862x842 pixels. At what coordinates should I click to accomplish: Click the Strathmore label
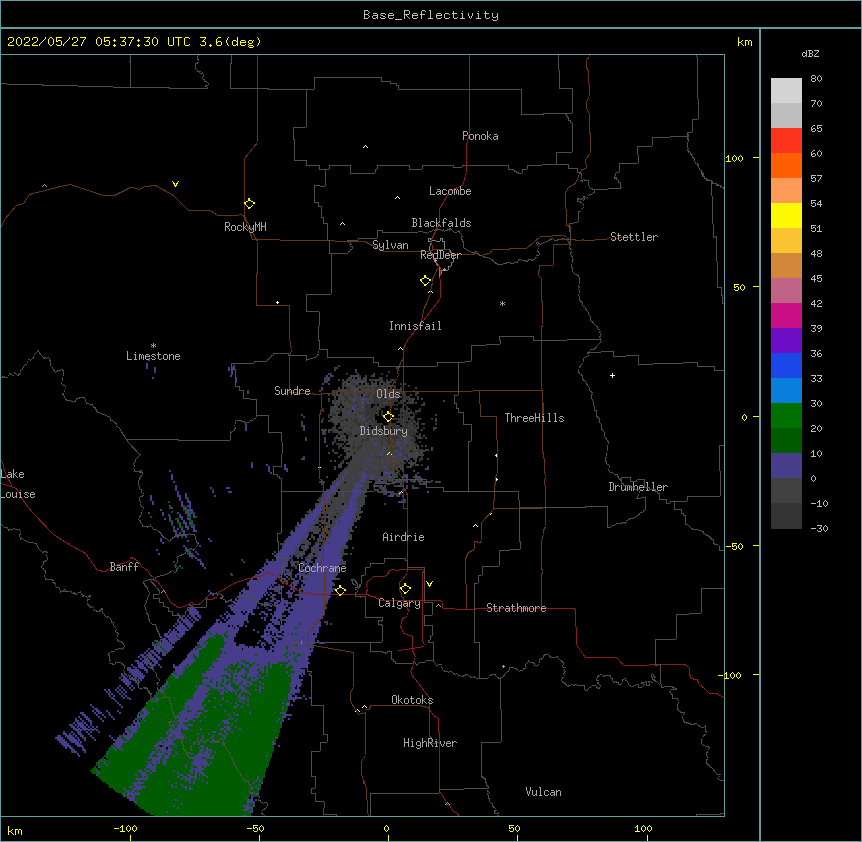516,608
